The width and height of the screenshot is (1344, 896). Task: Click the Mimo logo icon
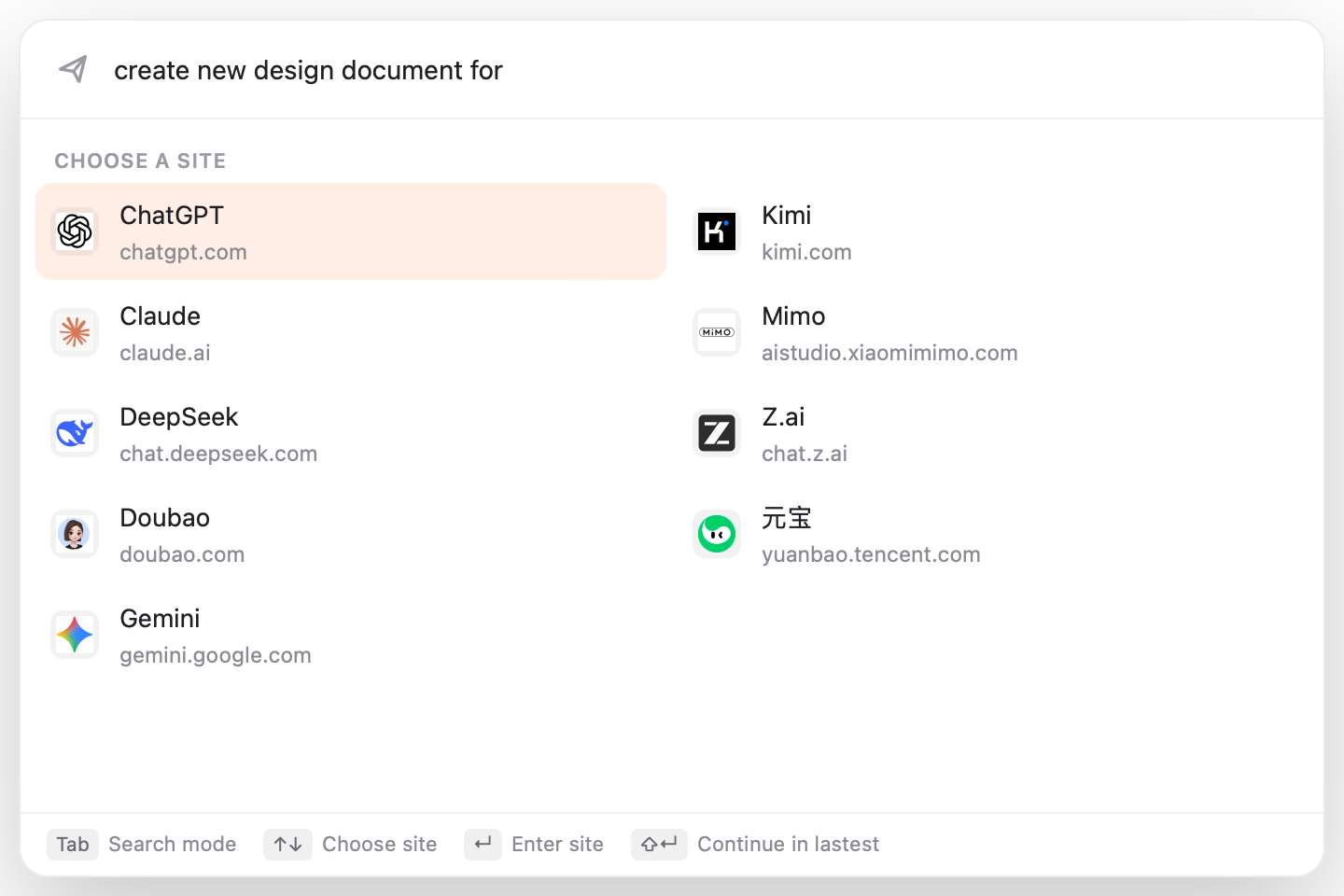[x=717, y=332]
